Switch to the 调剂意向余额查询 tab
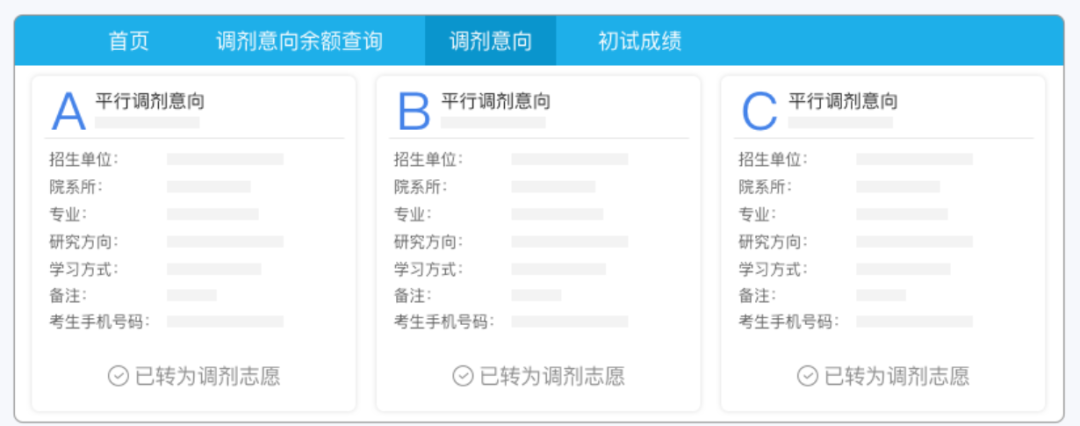 [299, 41]
